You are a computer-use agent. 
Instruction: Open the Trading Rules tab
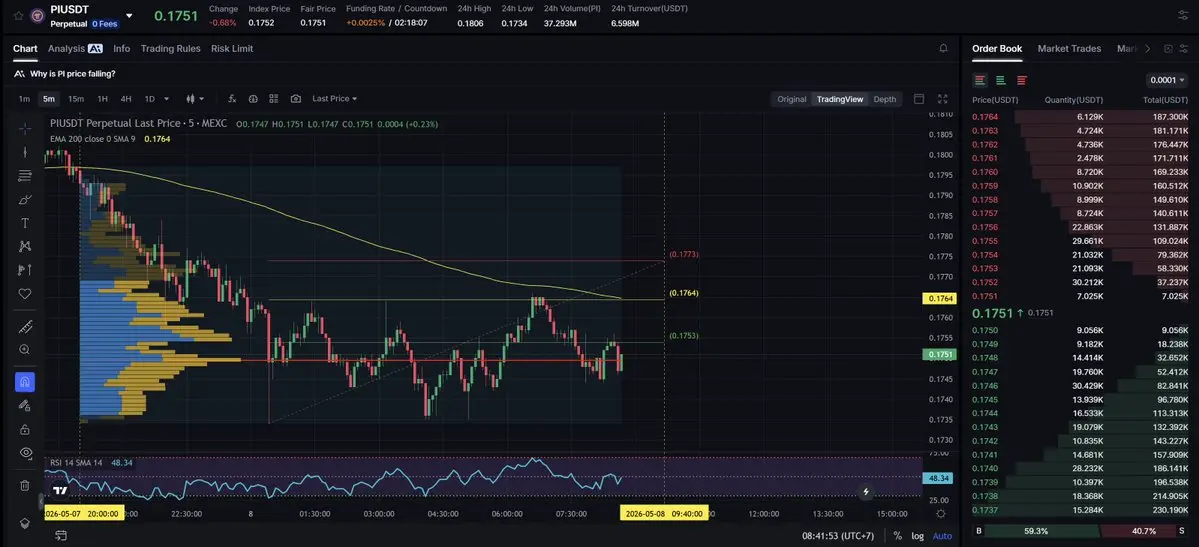point(171,48)
